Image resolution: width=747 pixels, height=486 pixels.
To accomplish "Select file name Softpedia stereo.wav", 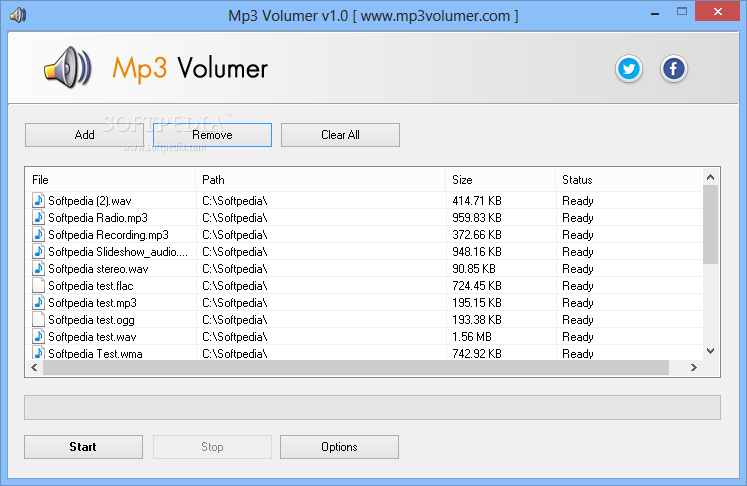I will [x=98, y=269].
